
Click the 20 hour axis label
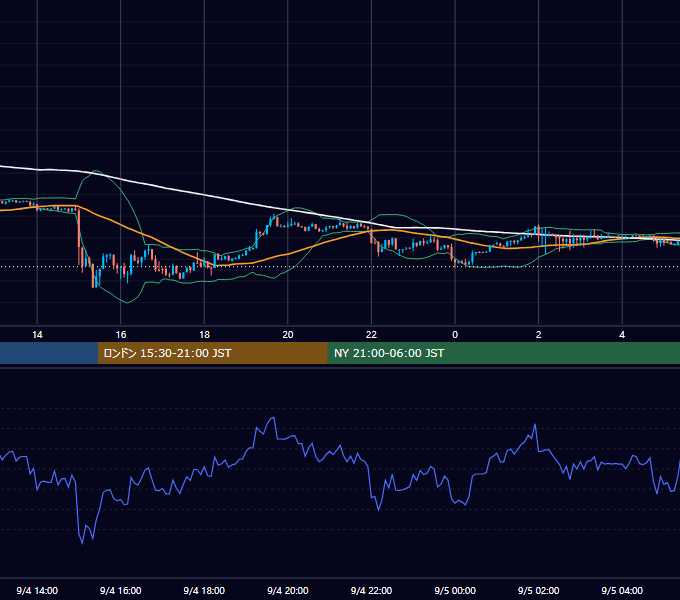pos(288,335)
